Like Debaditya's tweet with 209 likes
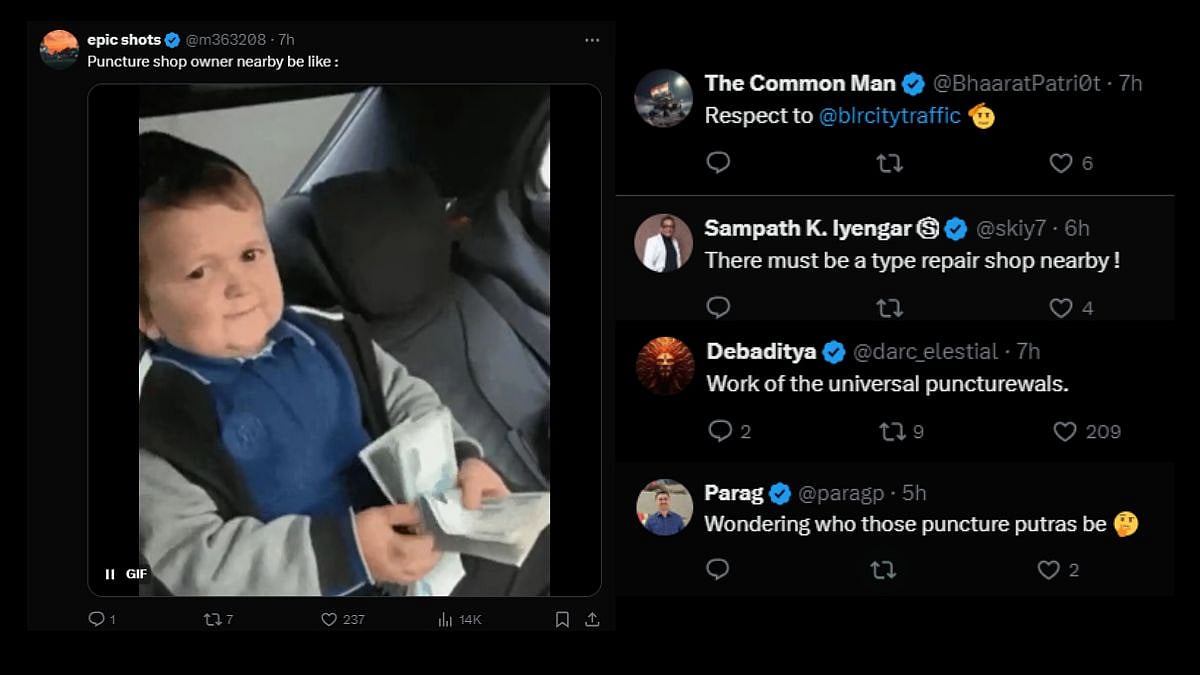Screen dimensions: 1200x675 coord(1065,431)
